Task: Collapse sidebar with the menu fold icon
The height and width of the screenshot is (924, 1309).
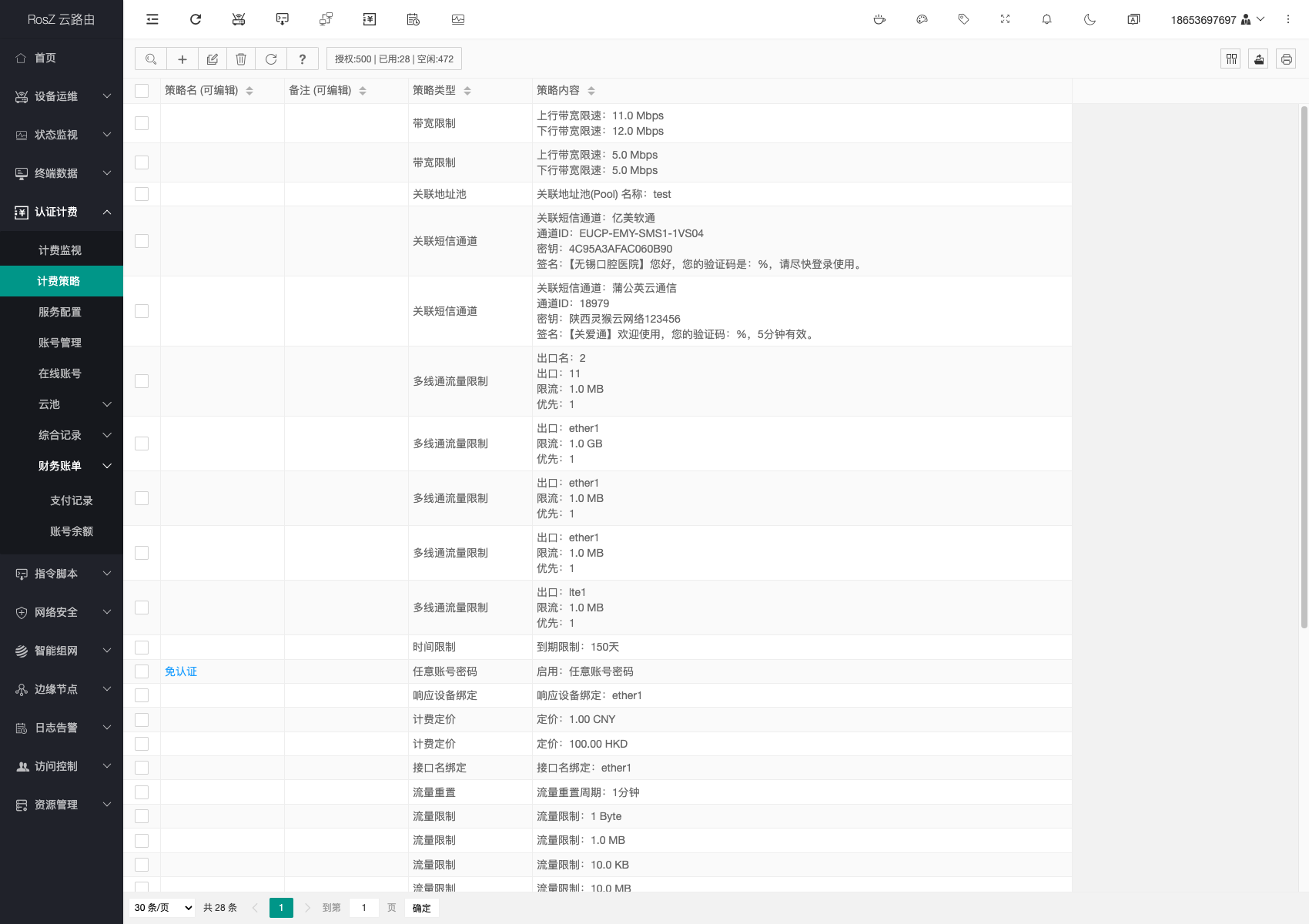Action: (x=152, y=19)
